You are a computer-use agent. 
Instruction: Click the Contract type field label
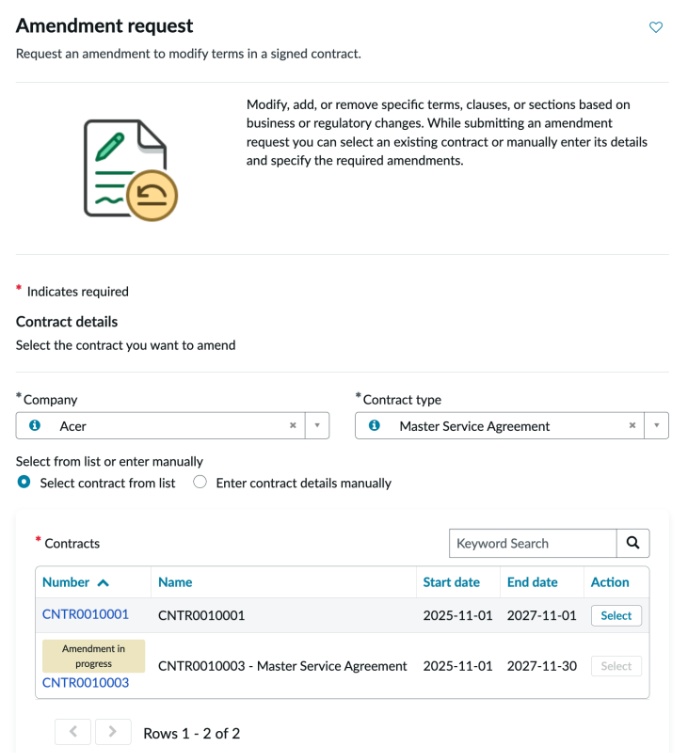click(402, 400)
